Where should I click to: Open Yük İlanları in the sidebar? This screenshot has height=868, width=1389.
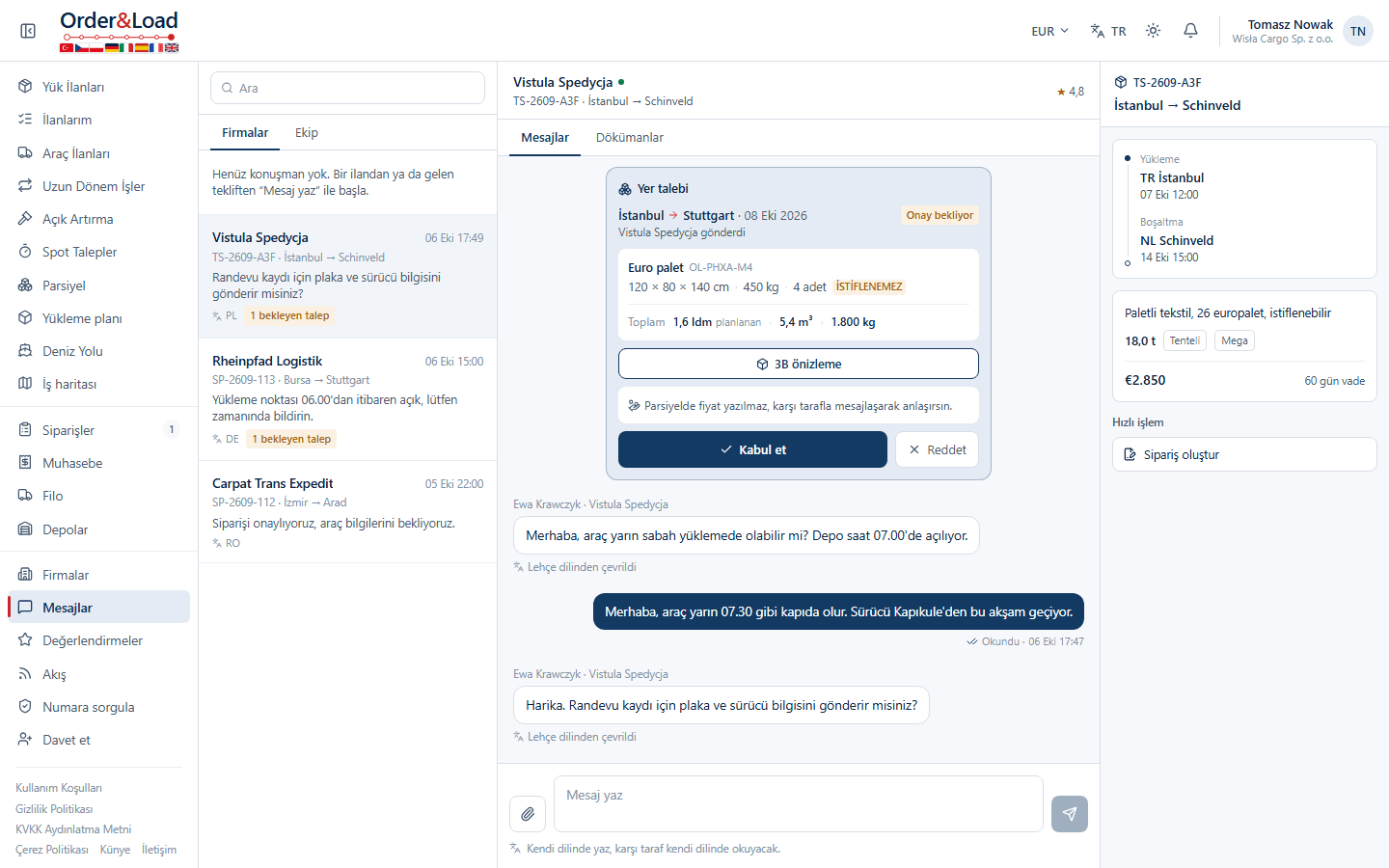pos(98,87)
